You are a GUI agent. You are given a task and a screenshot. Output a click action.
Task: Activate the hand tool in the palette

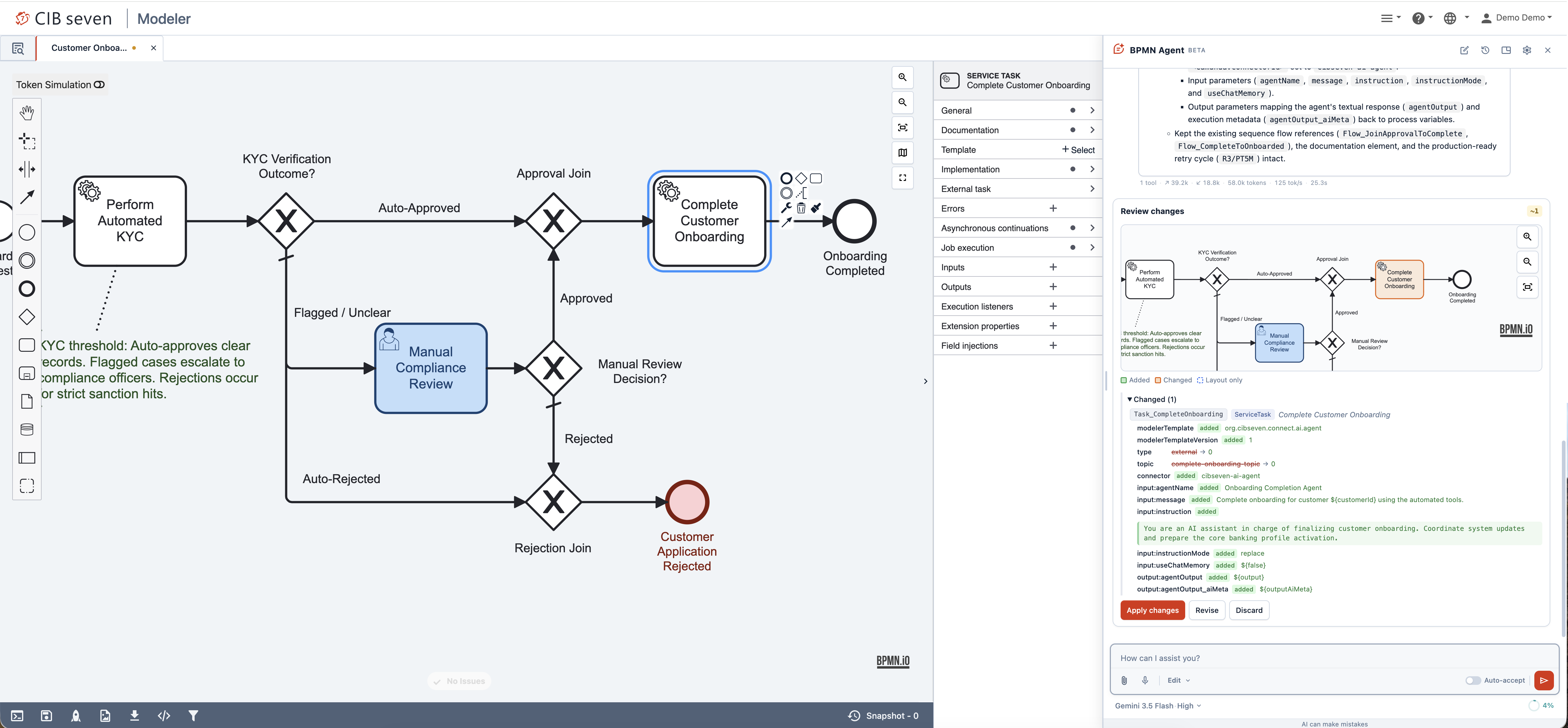27,113
